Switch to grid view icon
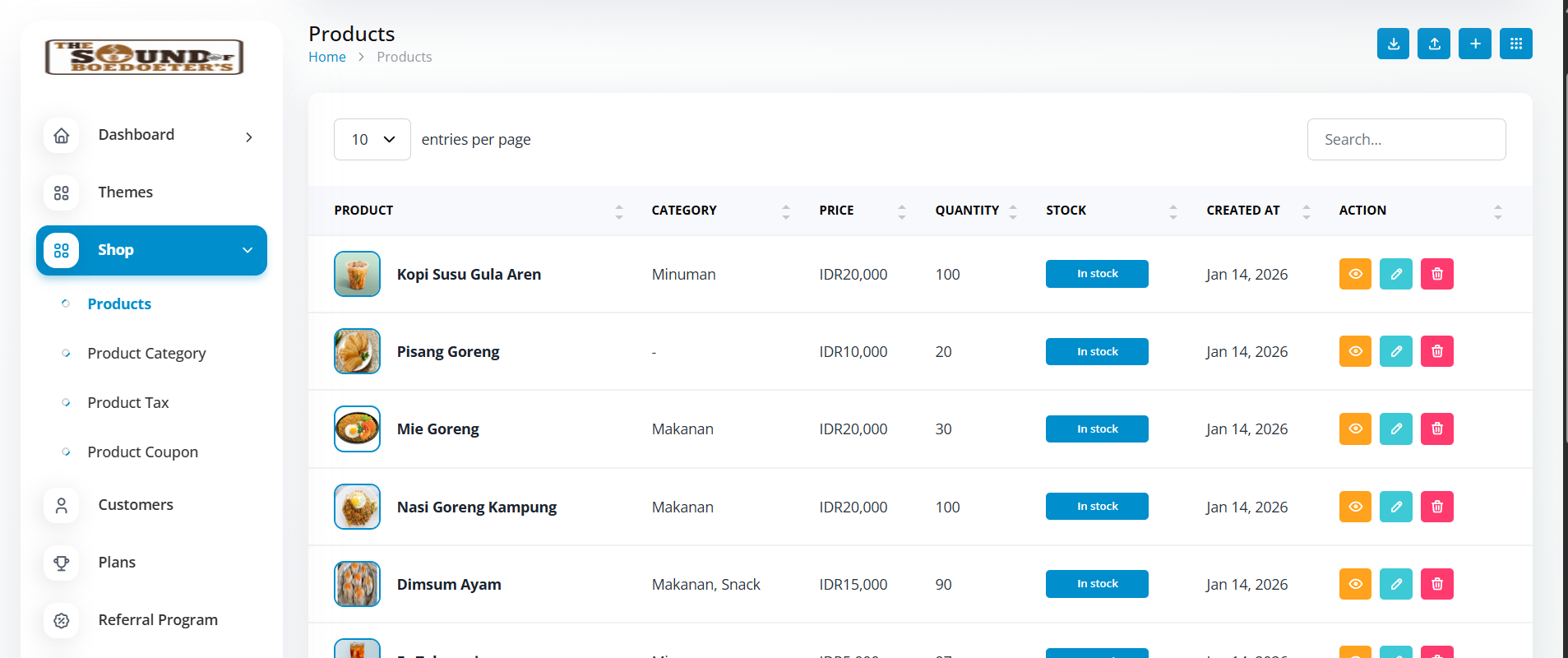 pyautogui.click(x=1516, y=44)
